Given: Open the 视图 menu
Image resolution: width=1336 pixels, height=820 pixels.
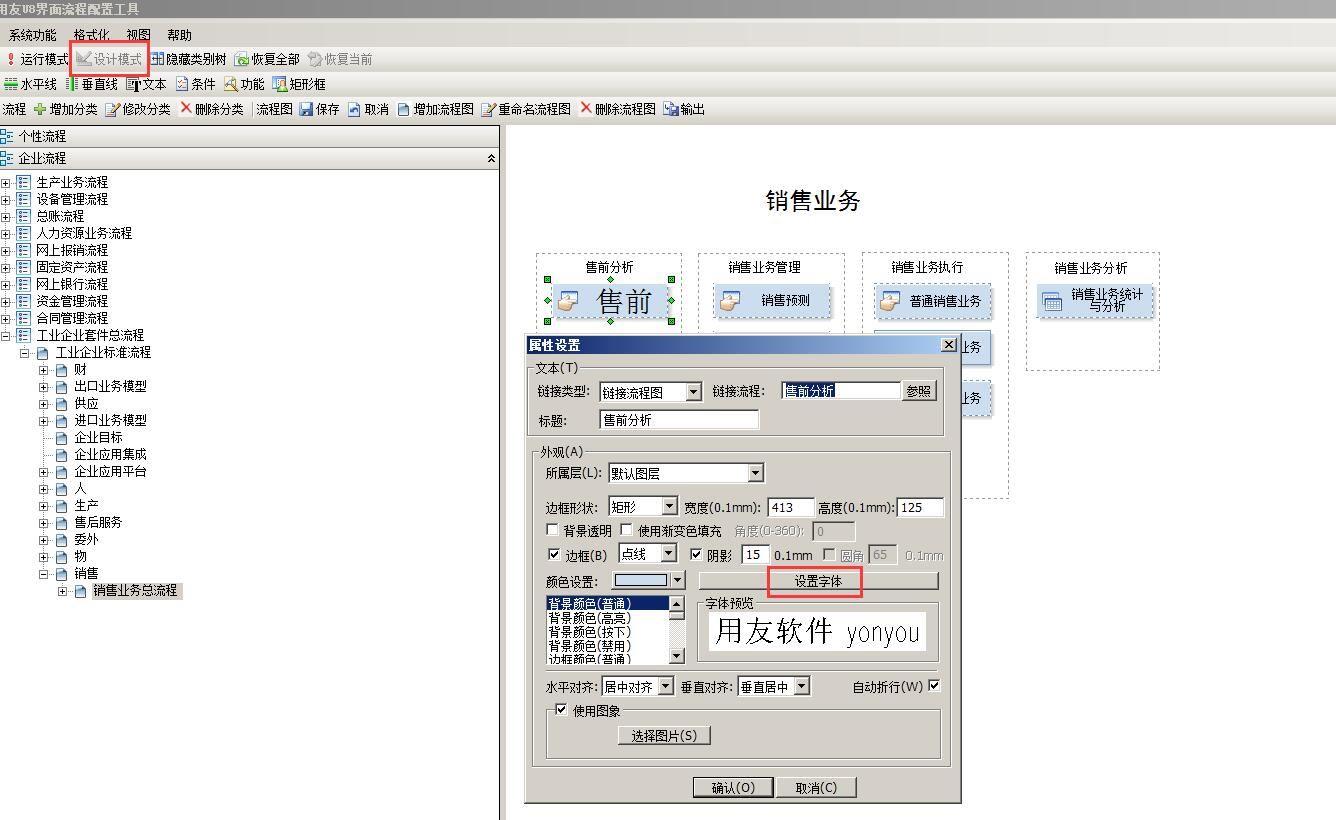Looking at the screenshot, I should 138,35.
